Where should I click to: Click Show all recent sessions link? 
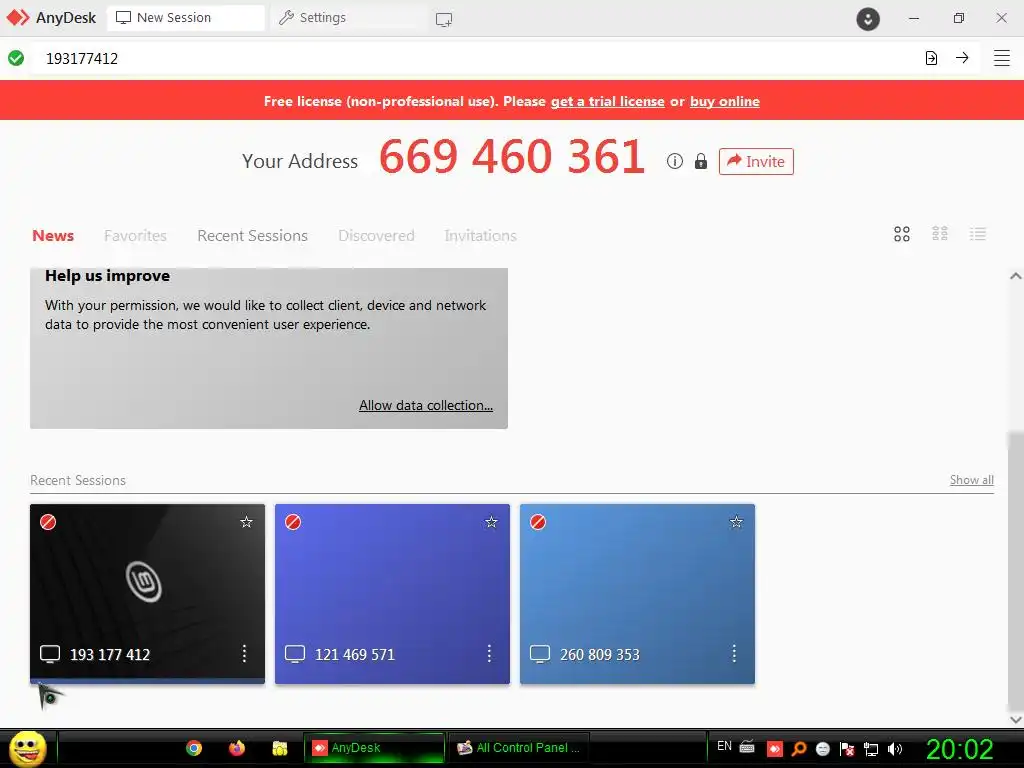(972, 480)
